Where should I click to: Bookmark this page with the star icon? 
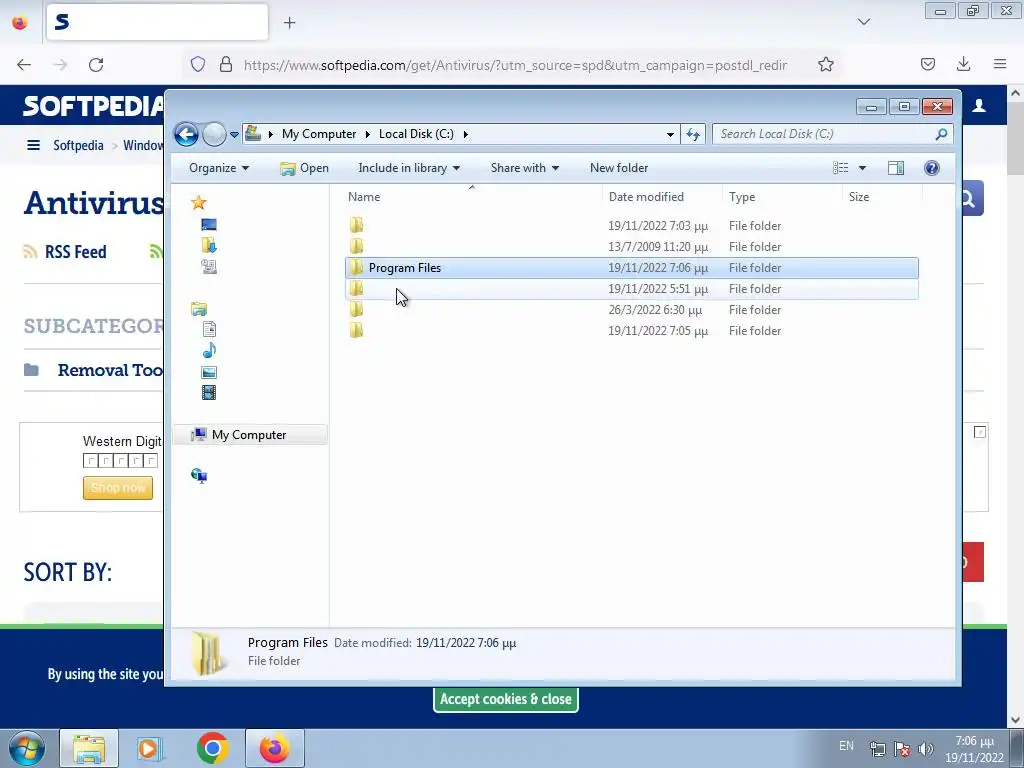(x=825, y=65)
